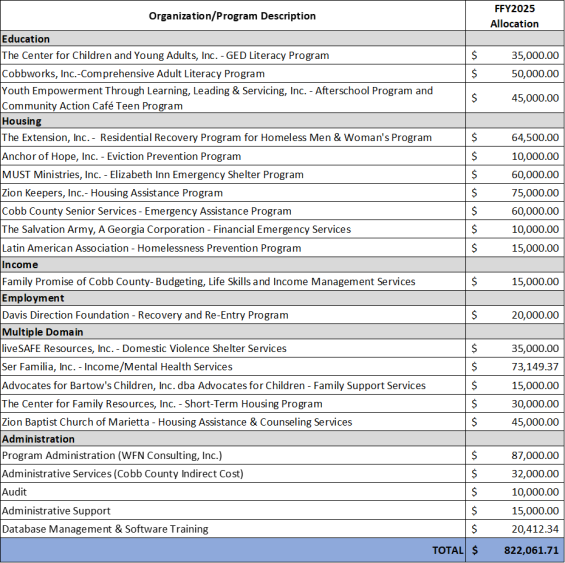Click the 64,500.00 allocation value
The height and width of the screenshot is (563, 565).
tap(535, 137)
